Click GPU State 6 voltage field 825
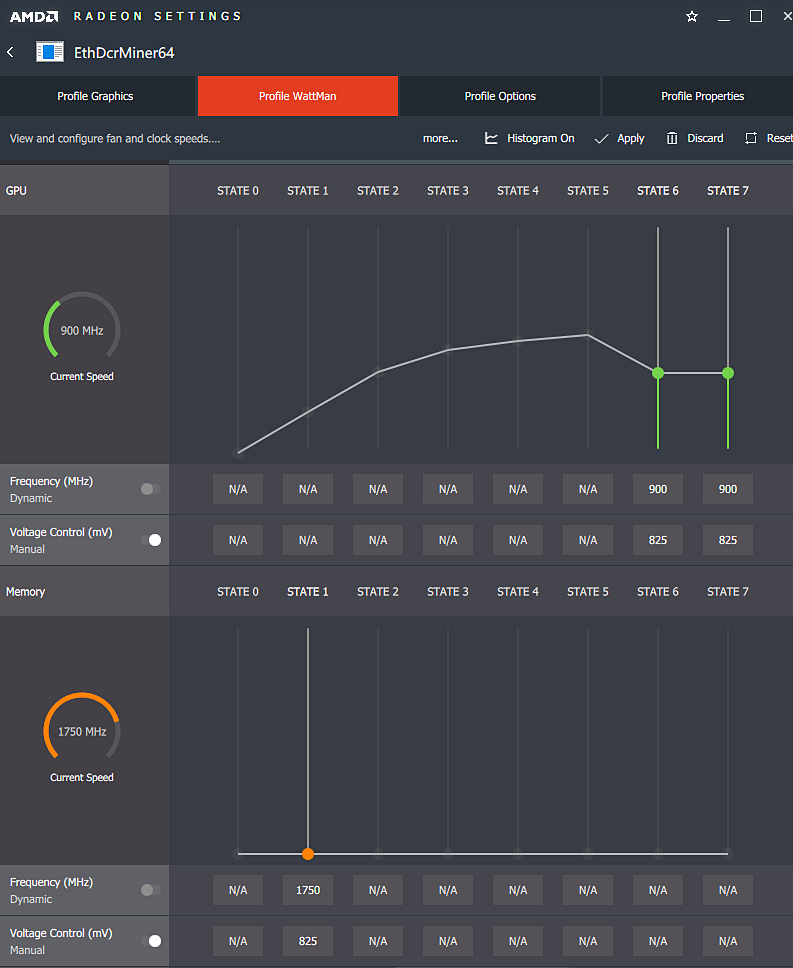The width and height of the screenshot is (793, 968). pos(658,540)
